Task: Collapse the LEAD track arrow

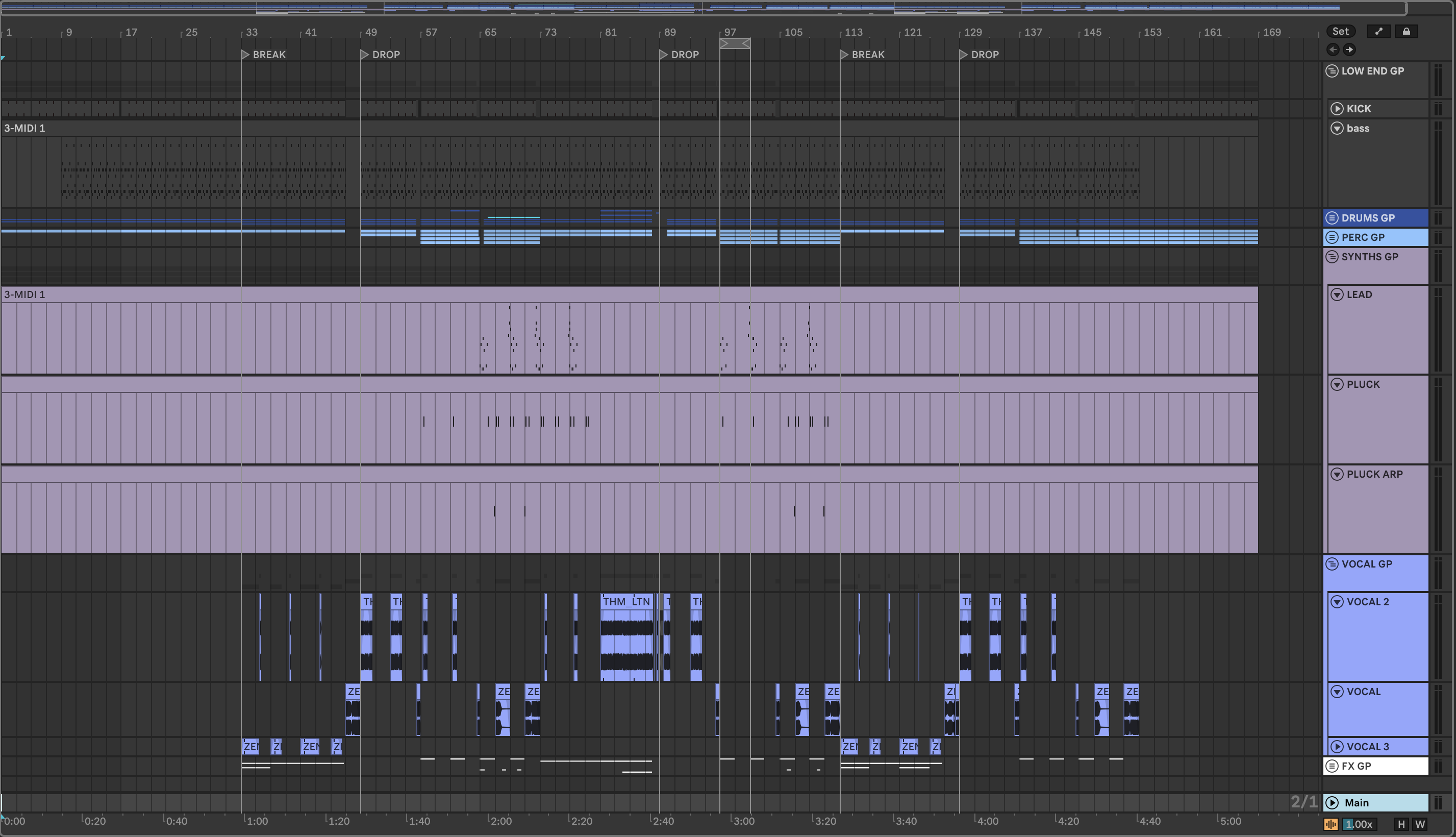Action: pos(1337,295)
